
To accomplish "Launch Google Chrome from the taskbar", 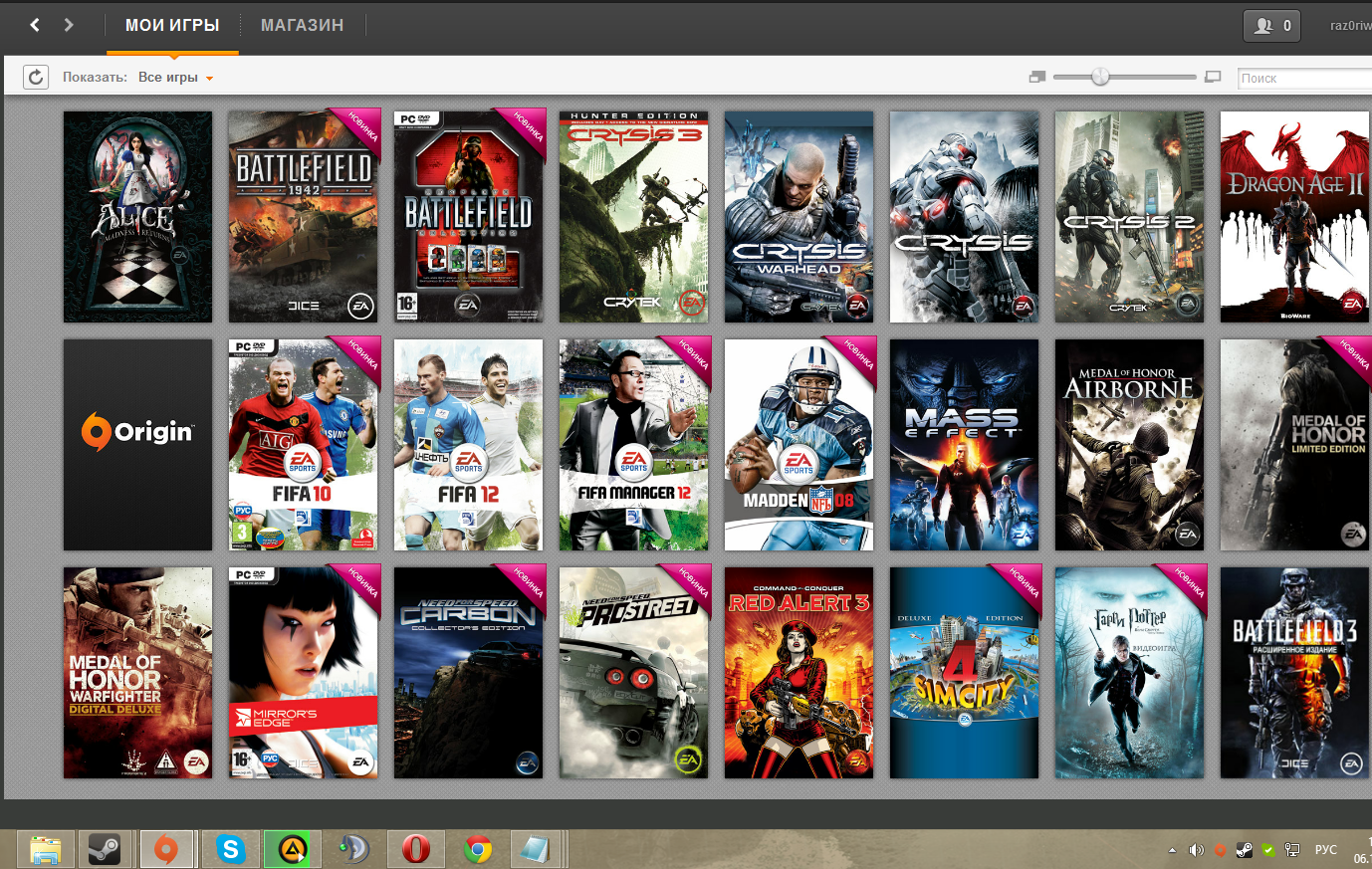I will pyautogui.click(x=478, y=849).
